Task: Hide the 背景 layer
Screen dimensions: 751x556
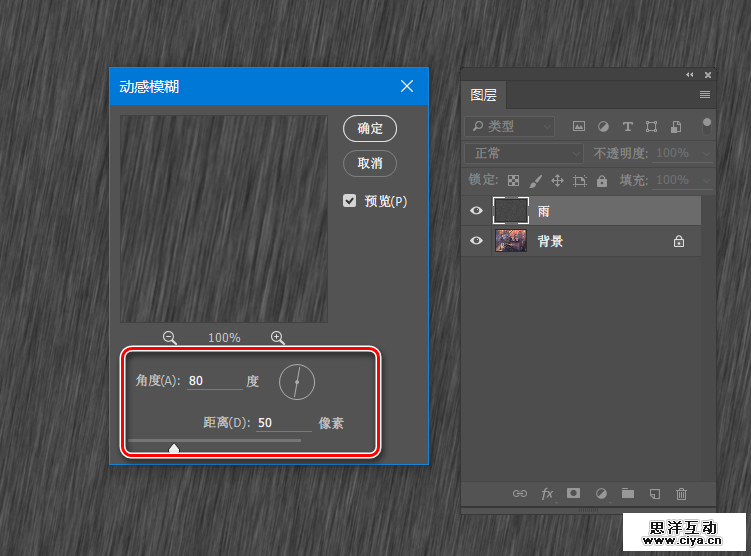Action: [476, 240]
